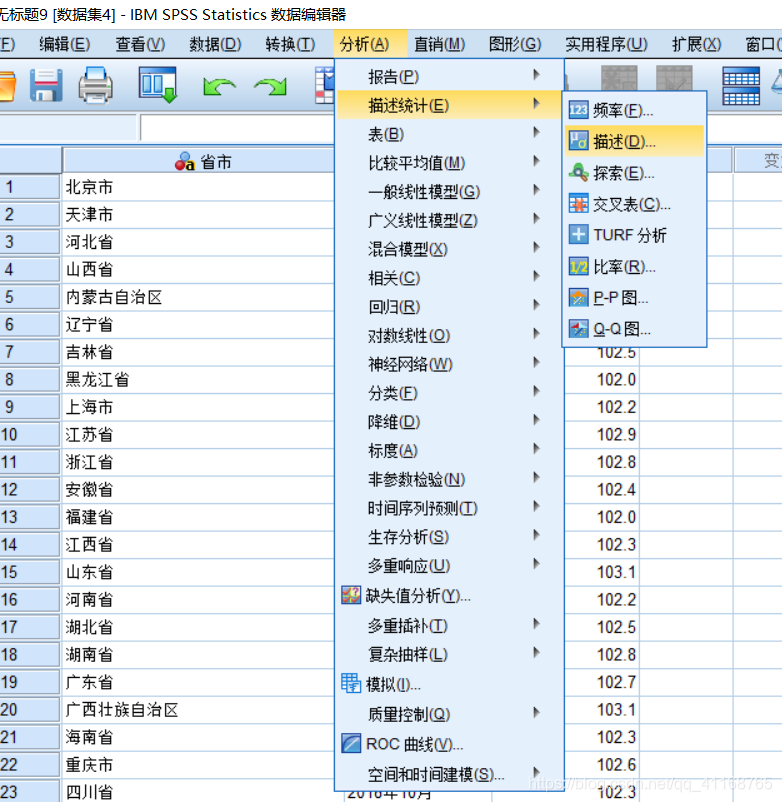Screen dimensions: 782x802
Task: Click the green Undo arrow
Action: pos(219,86)
